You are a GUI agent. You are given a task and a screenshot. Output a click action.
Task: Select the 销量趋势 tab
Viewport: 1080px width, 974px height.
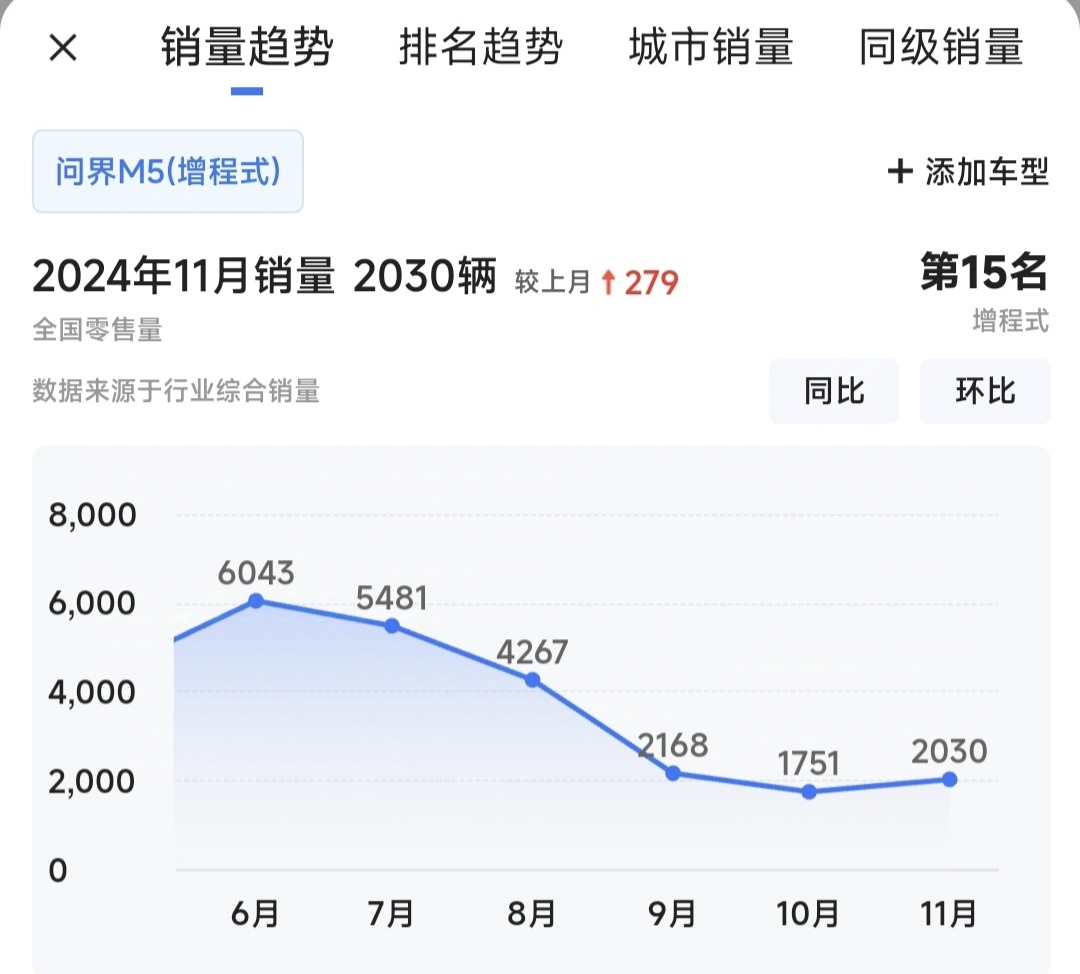pyautogui.click(x=247, y=47)
